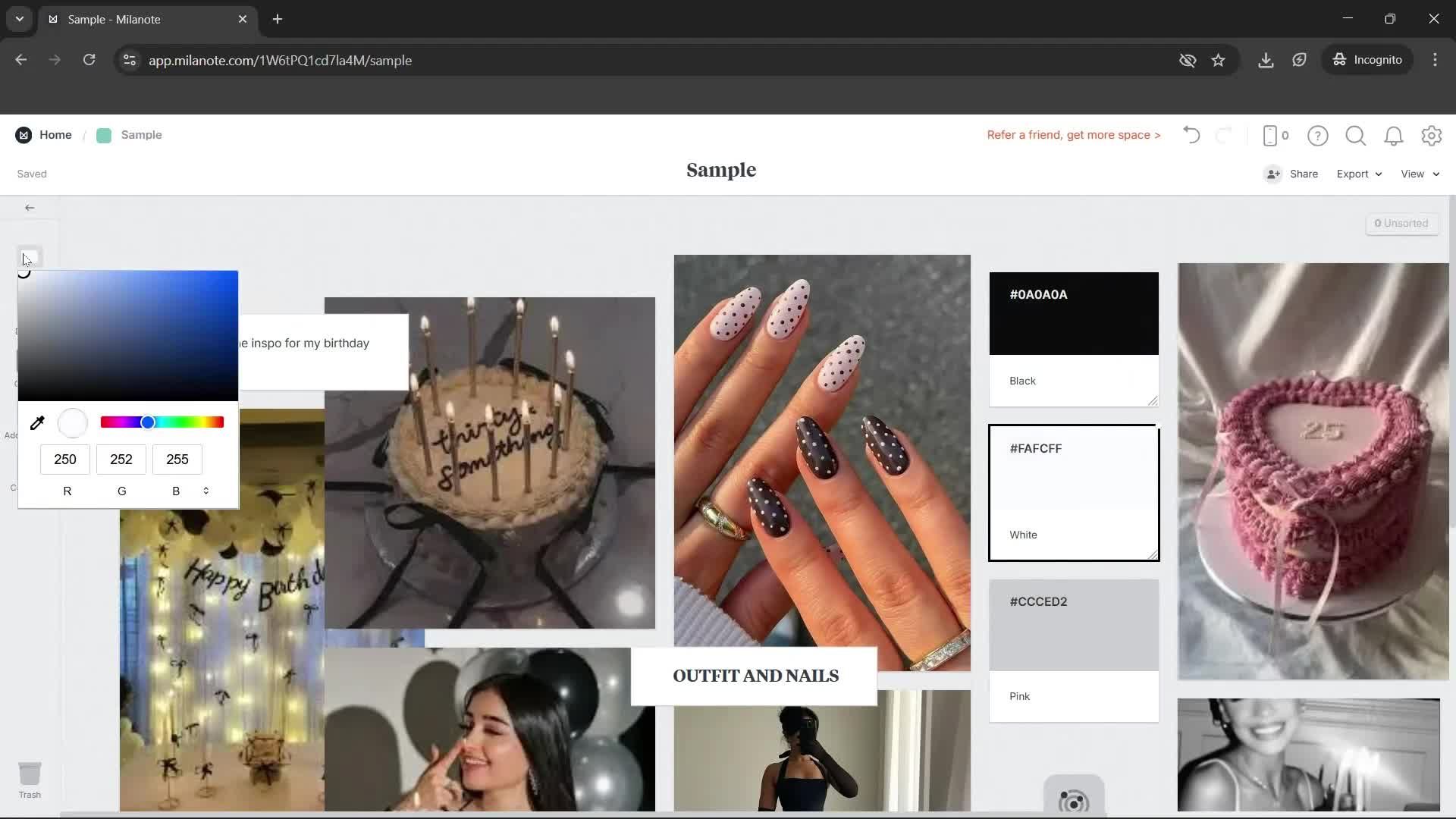1456x819 pixels.
Task: Open the settings gear icon
Action: point(1432,135)
